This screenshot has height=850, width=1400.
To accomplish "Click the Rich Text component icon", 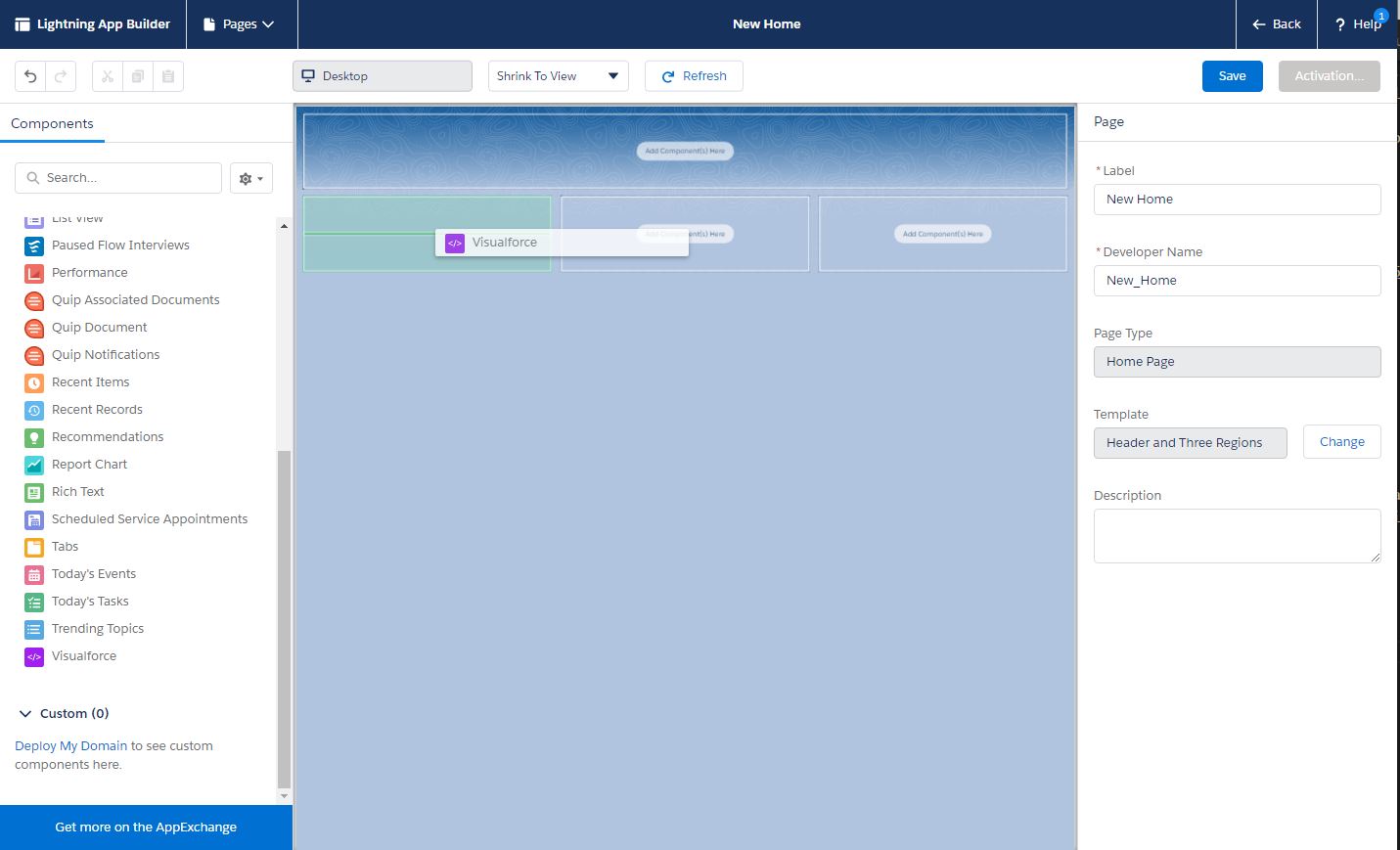I will [34, 492].
